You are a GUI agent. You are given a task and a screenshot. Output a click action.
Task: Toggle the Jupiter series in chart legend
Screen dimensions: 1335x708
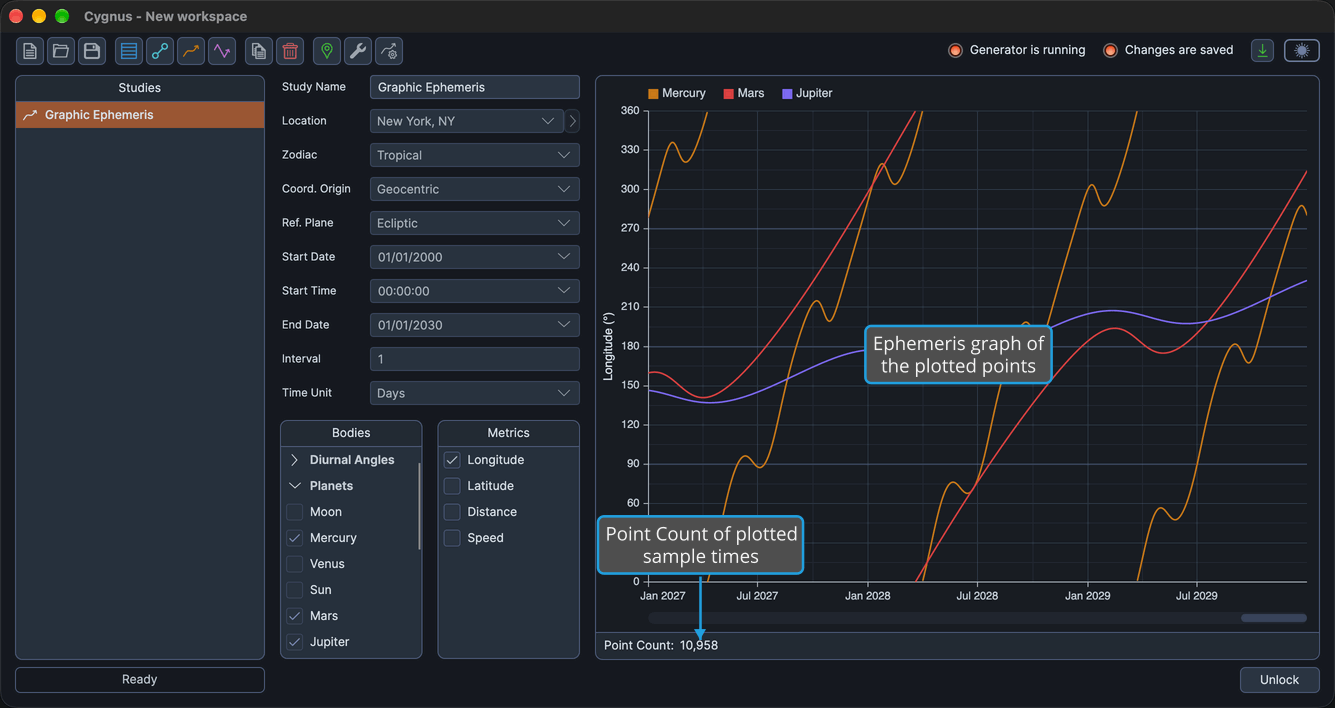pos(807,93)
